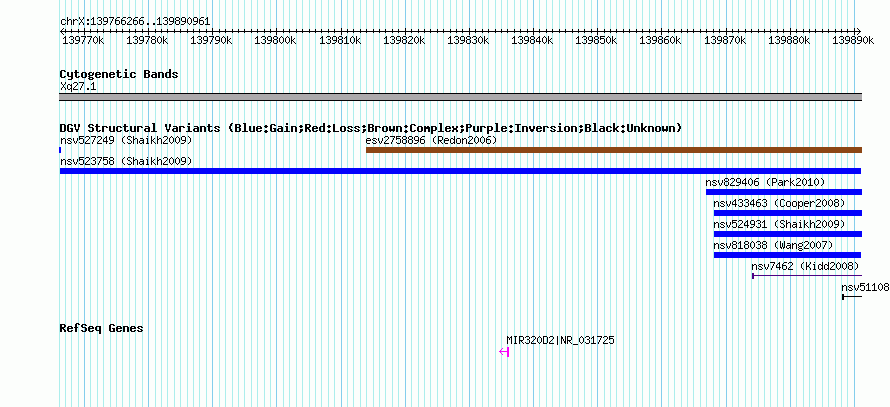
Task: Click the 139890k ruler tick label
Action: (x=854, y=41)
